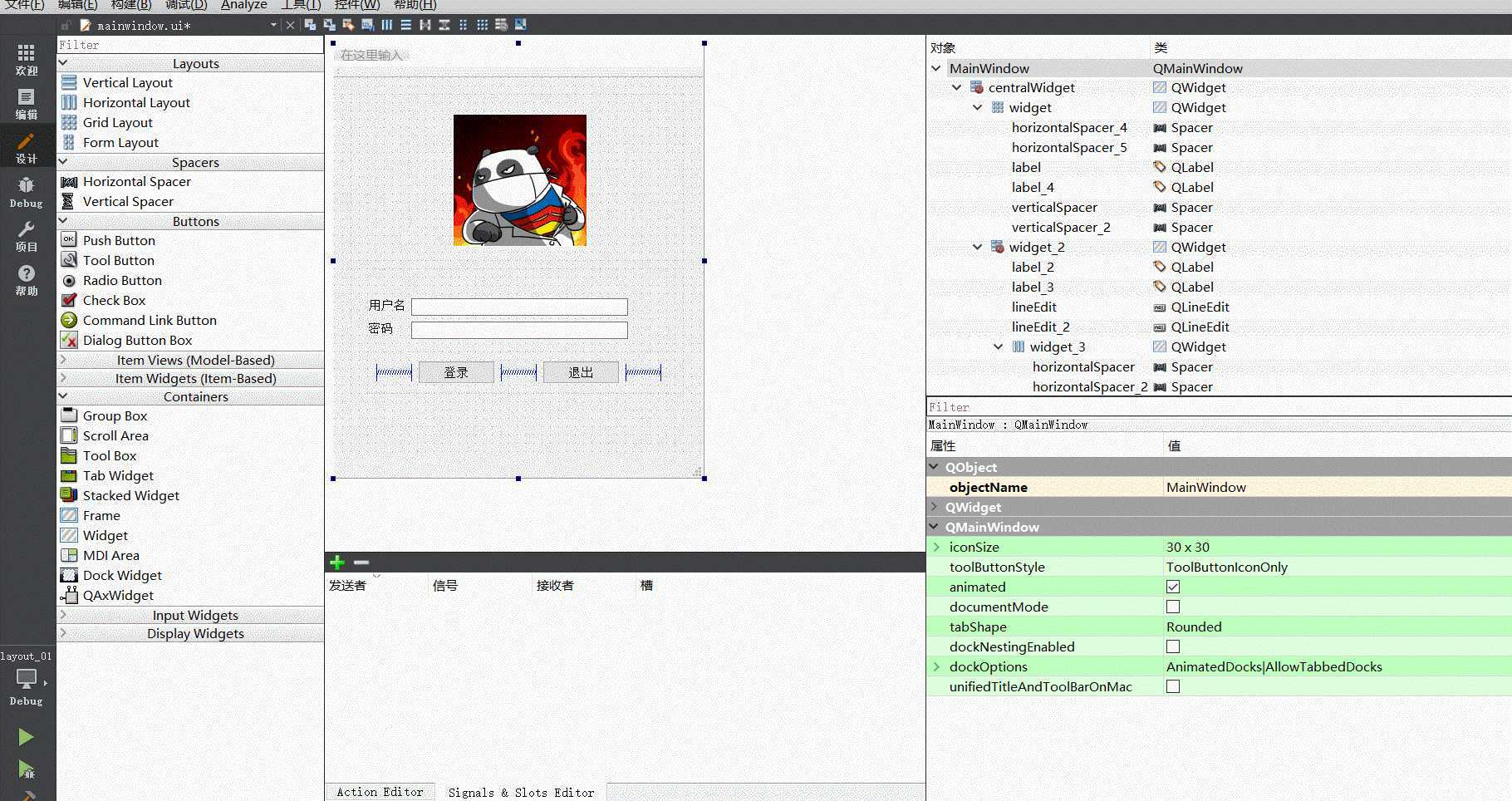
Task: Add a connection with the green plus icon
Action: click(x=336, y=563)
